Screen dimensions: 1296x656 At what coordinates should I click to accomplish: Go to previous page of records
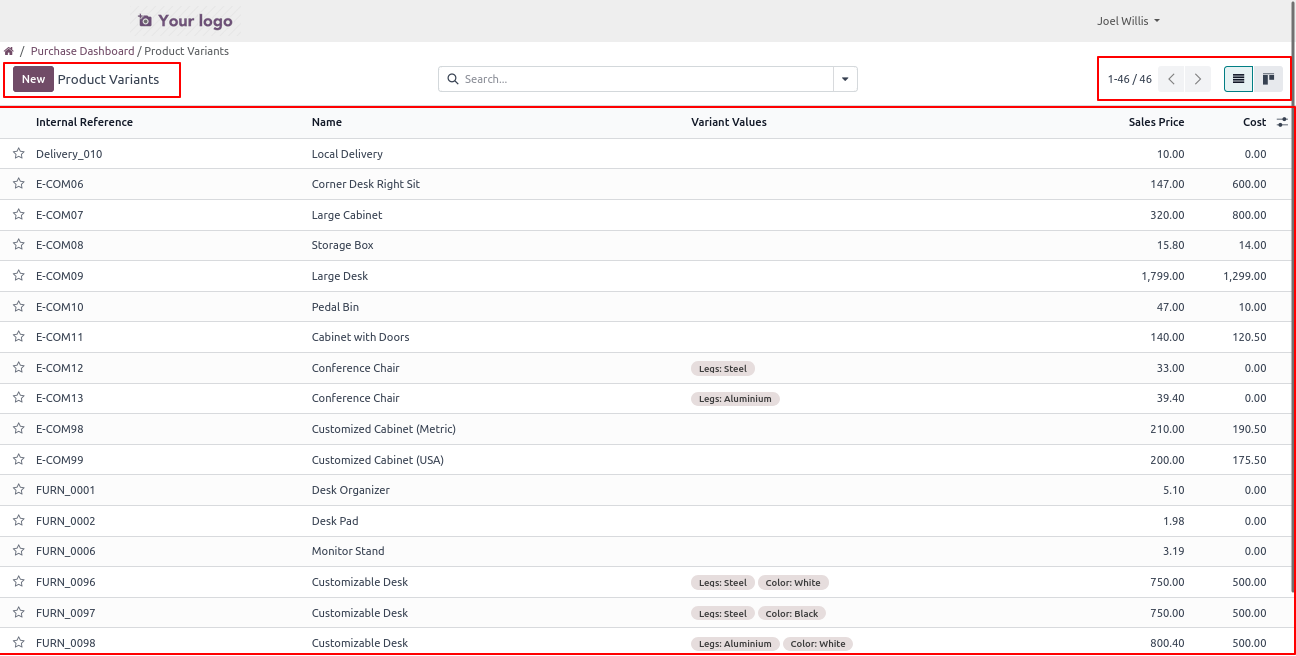[x=1171, y=79]
